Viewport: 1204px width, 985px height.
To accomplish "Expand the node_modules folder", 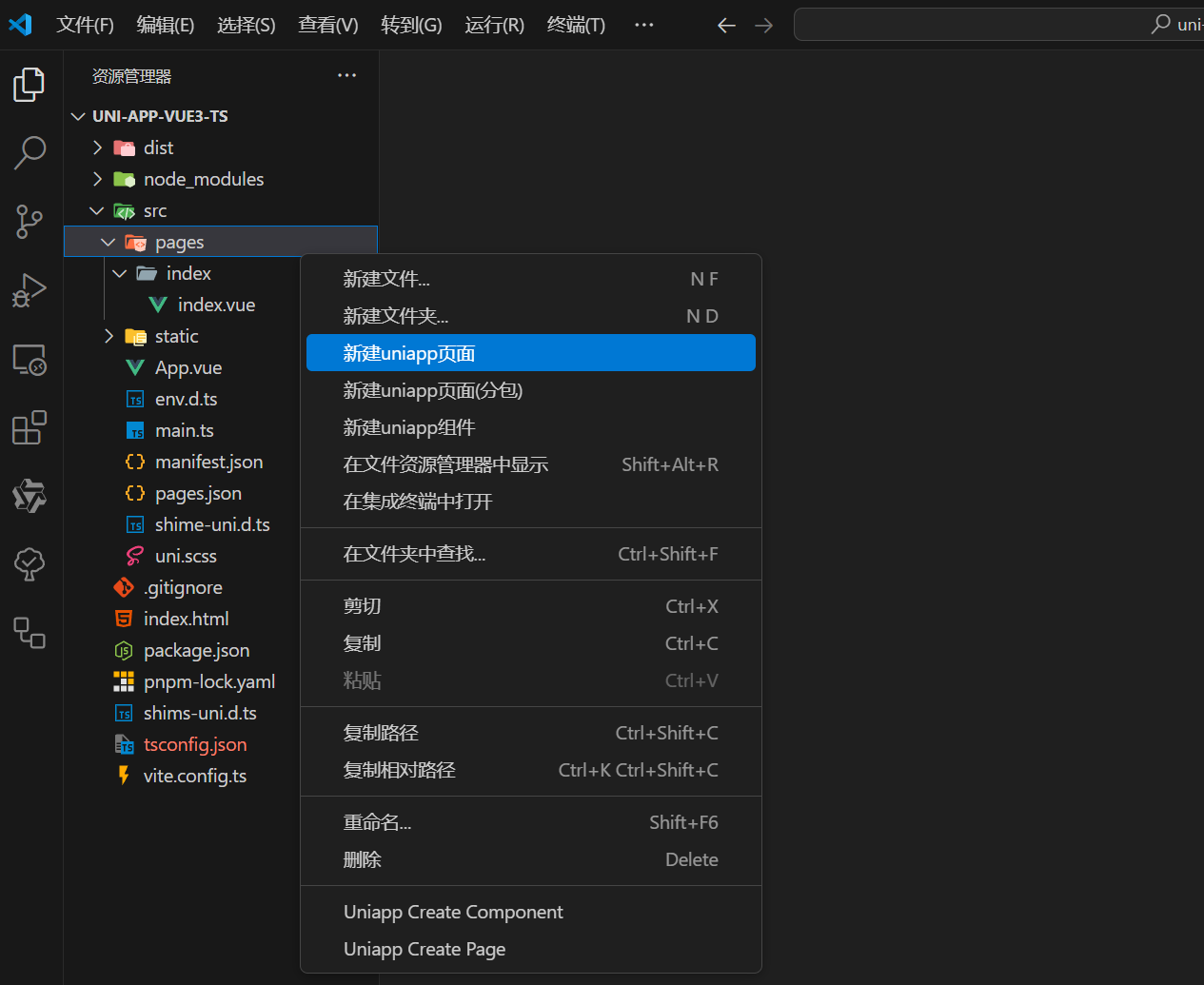I will [97, 179].
